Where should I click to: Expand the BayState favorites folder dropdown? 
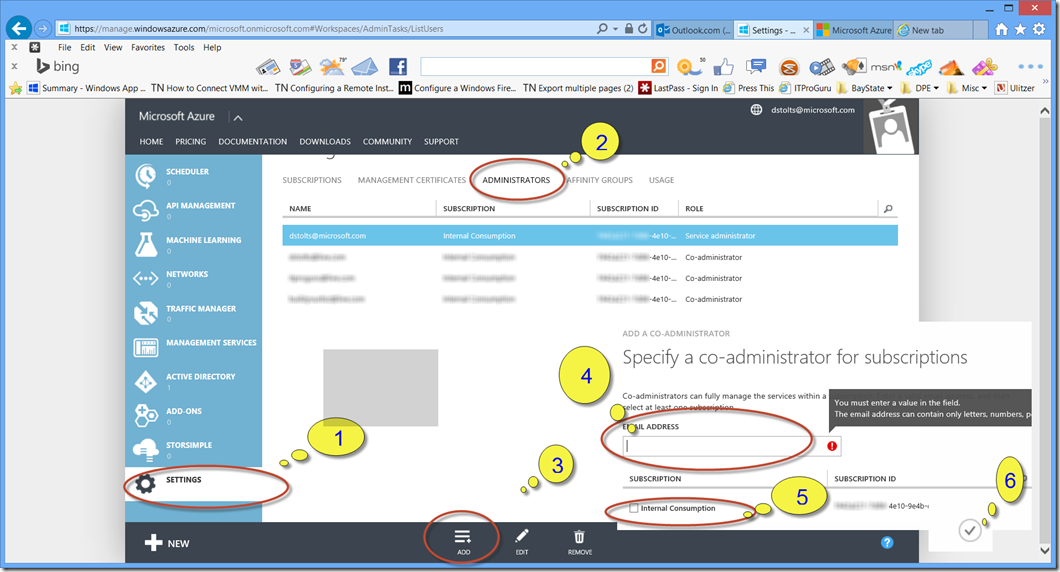point(890,88)
